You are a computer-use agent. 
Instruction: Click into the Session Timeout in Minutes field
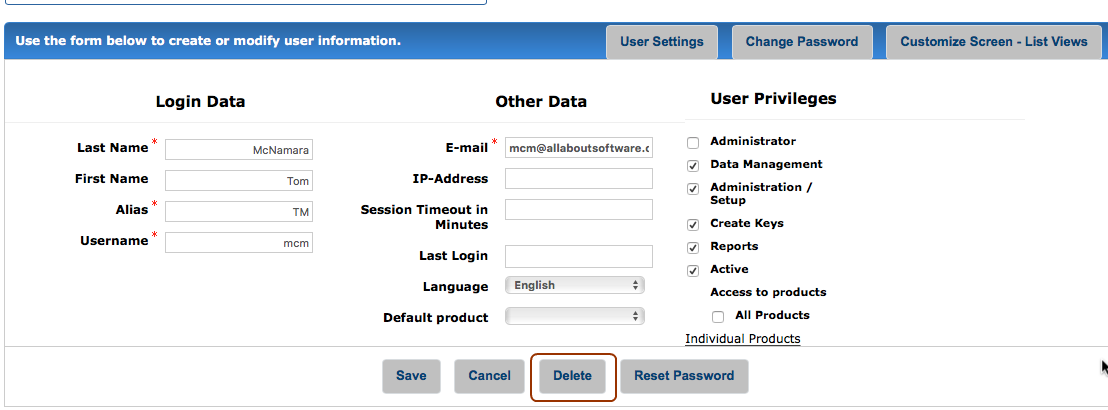click(579, 209)
